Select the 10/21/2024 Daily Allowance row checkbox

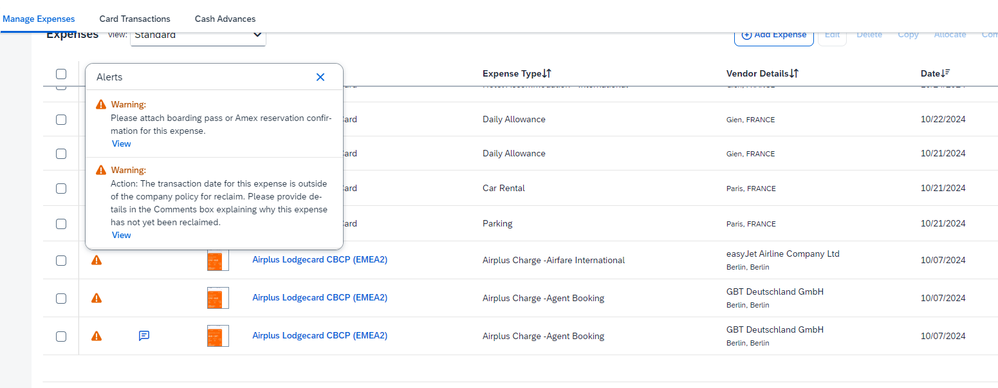[x=61, y=153]
